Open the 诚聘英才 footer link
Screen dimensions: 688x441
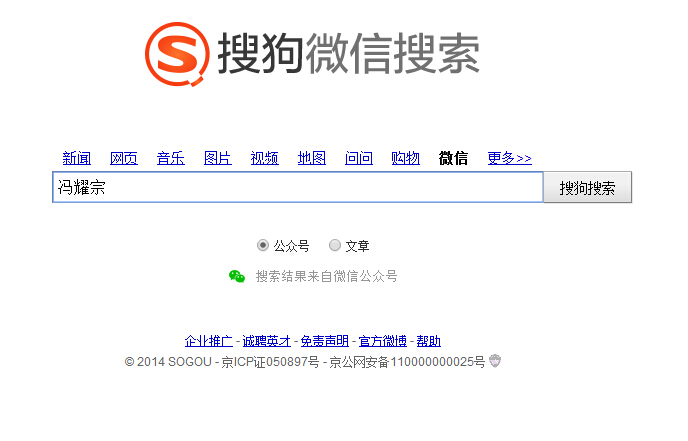pyautogui.click(x=266, y=341)
